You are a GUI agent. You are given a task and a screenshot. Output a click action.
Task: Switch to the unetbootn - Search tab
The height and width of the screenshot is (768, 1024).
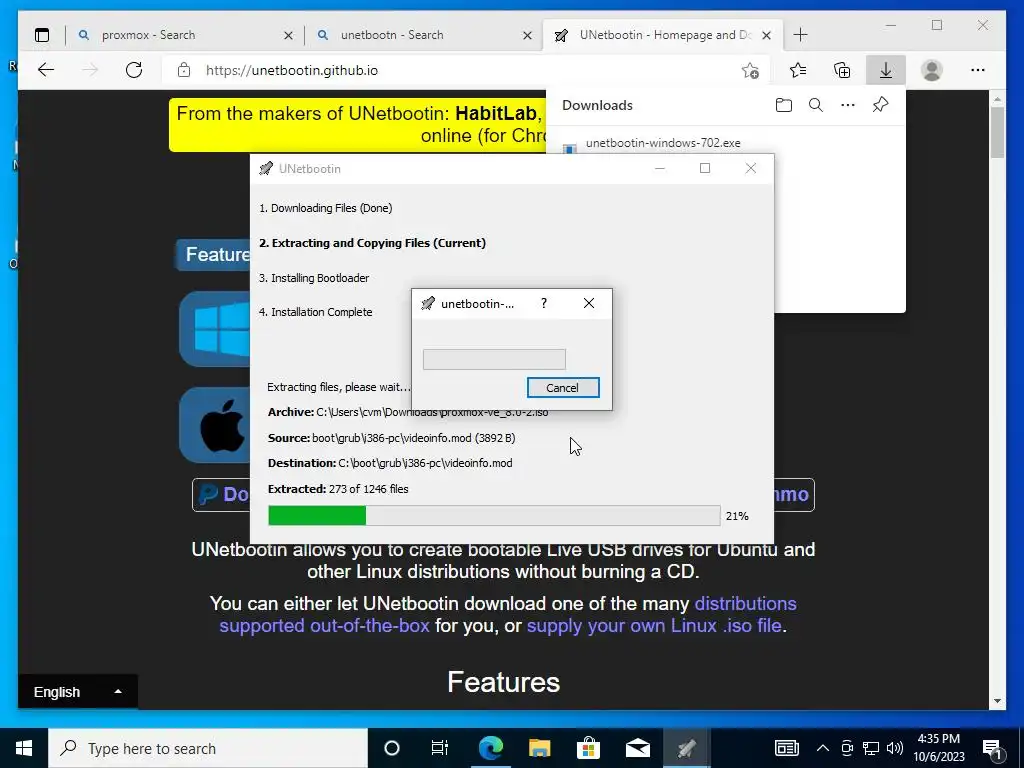point(424,35)
